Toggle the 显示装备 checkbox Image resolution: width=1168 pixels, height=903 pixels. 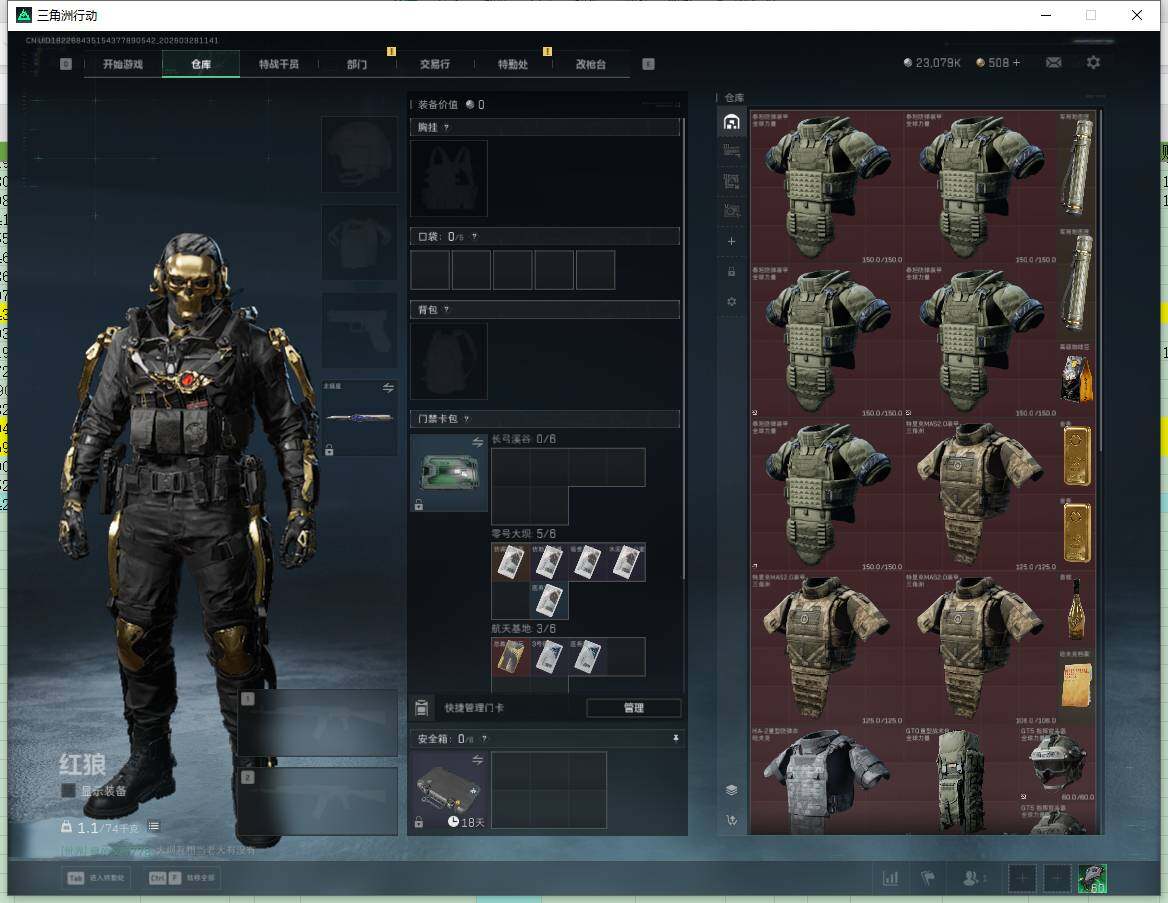(x=68, y=790)
